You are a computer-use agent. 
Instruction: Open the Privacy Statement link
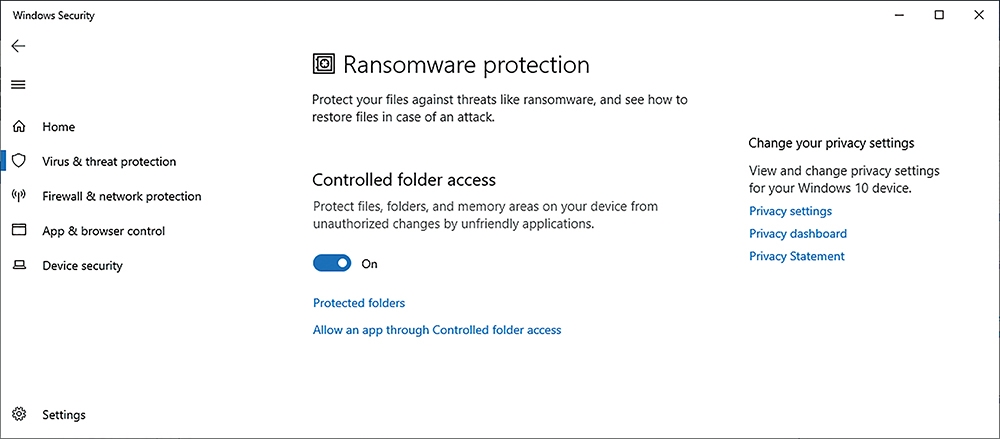pyautogui.click(x=797, y=257)
